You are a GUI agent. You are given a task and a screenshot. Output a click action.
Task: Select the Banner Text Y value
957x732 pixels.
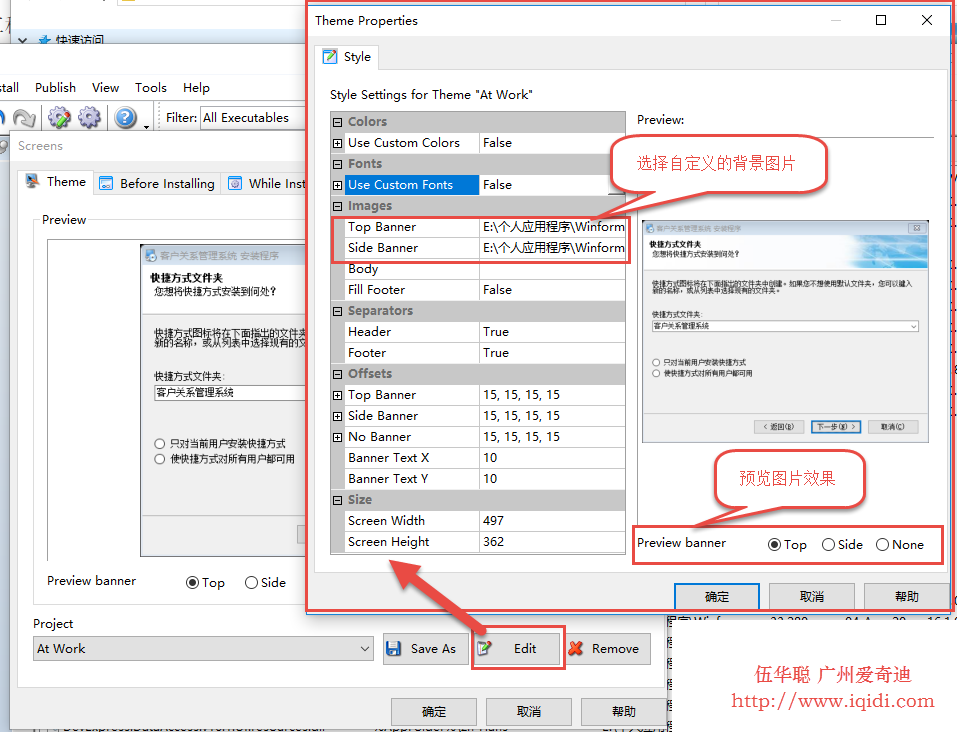tap(552, 479)
